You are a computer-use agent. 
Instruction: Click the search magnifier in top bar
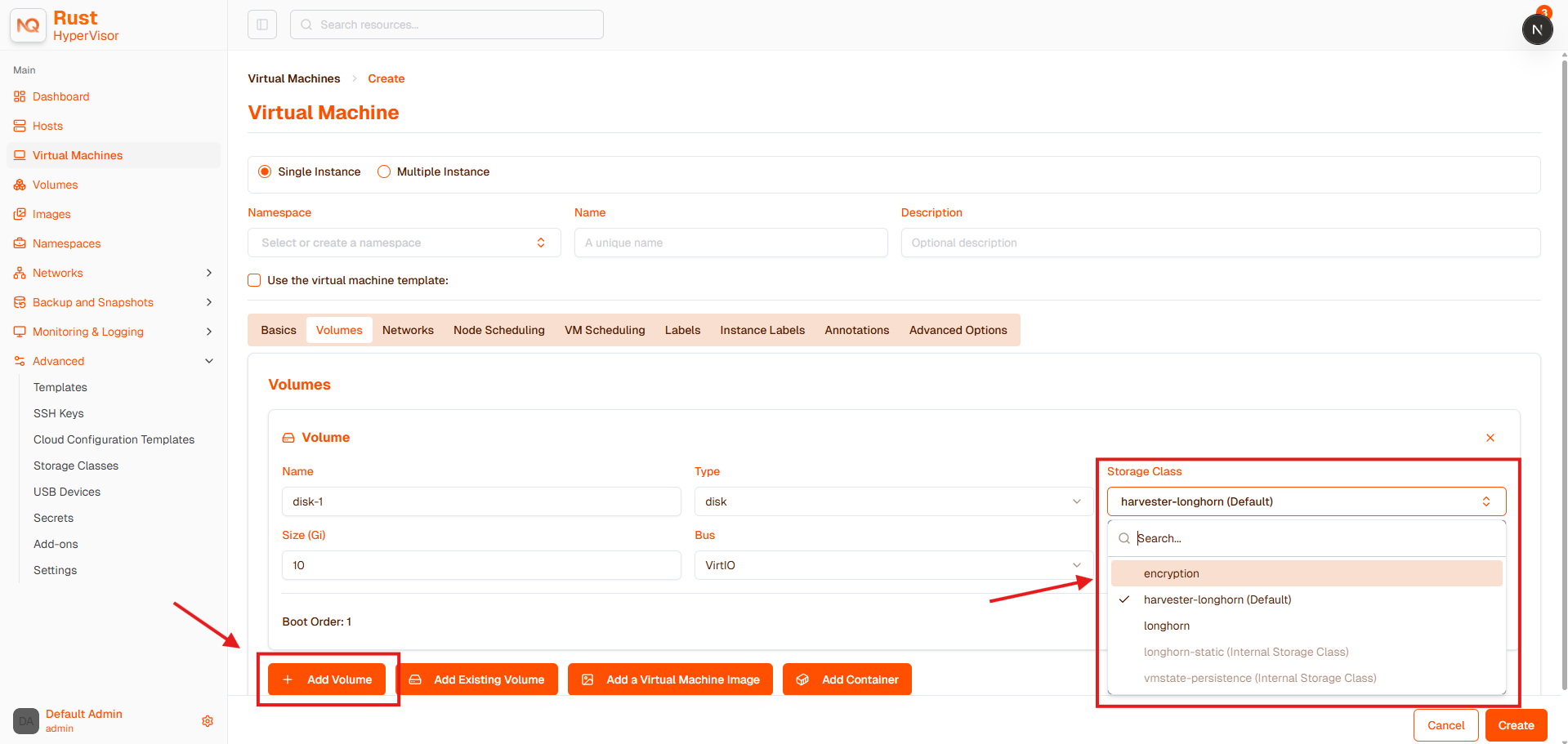306,25
